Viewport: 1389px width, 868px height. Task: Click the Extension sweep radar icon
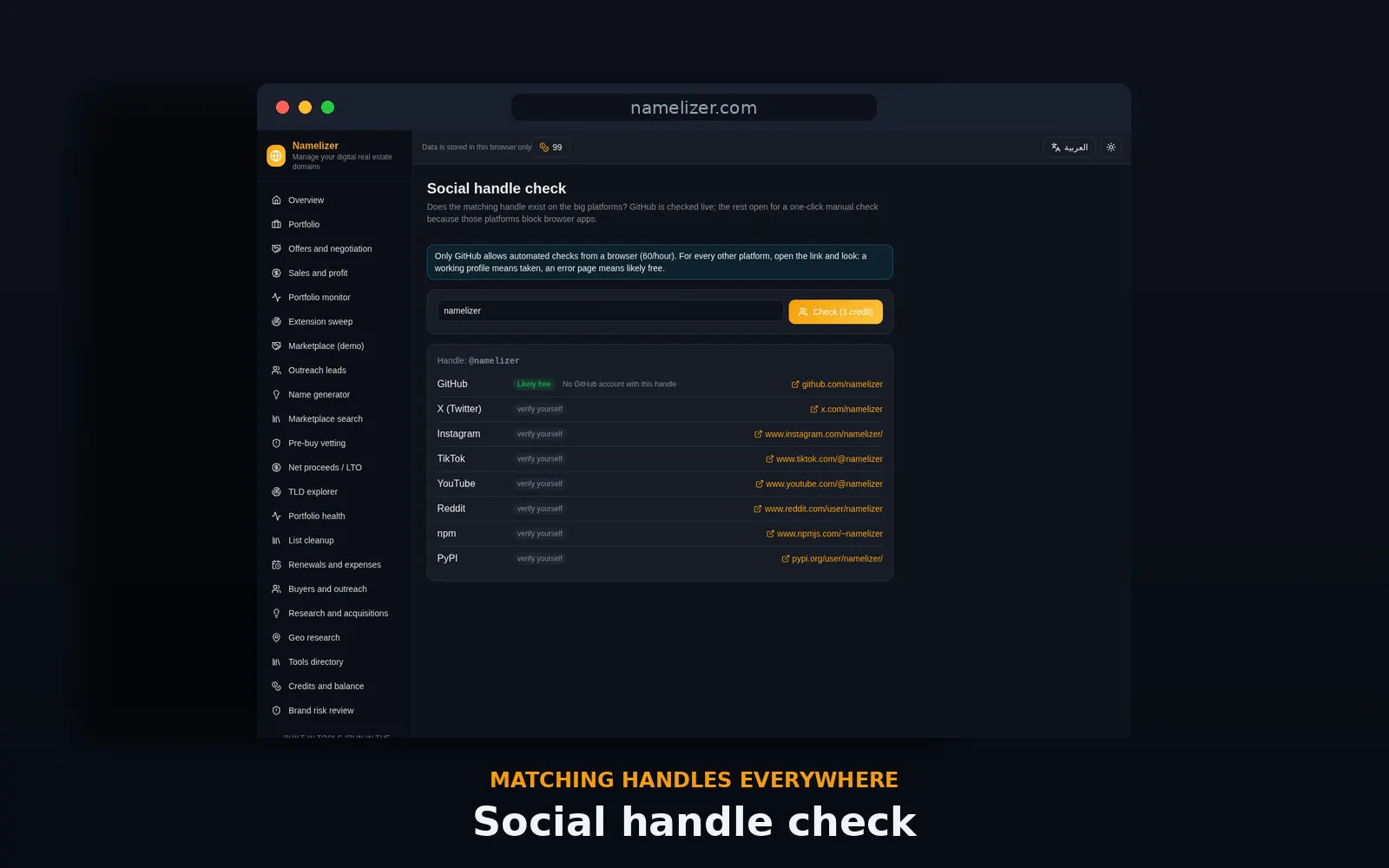[x=276, y=322]
